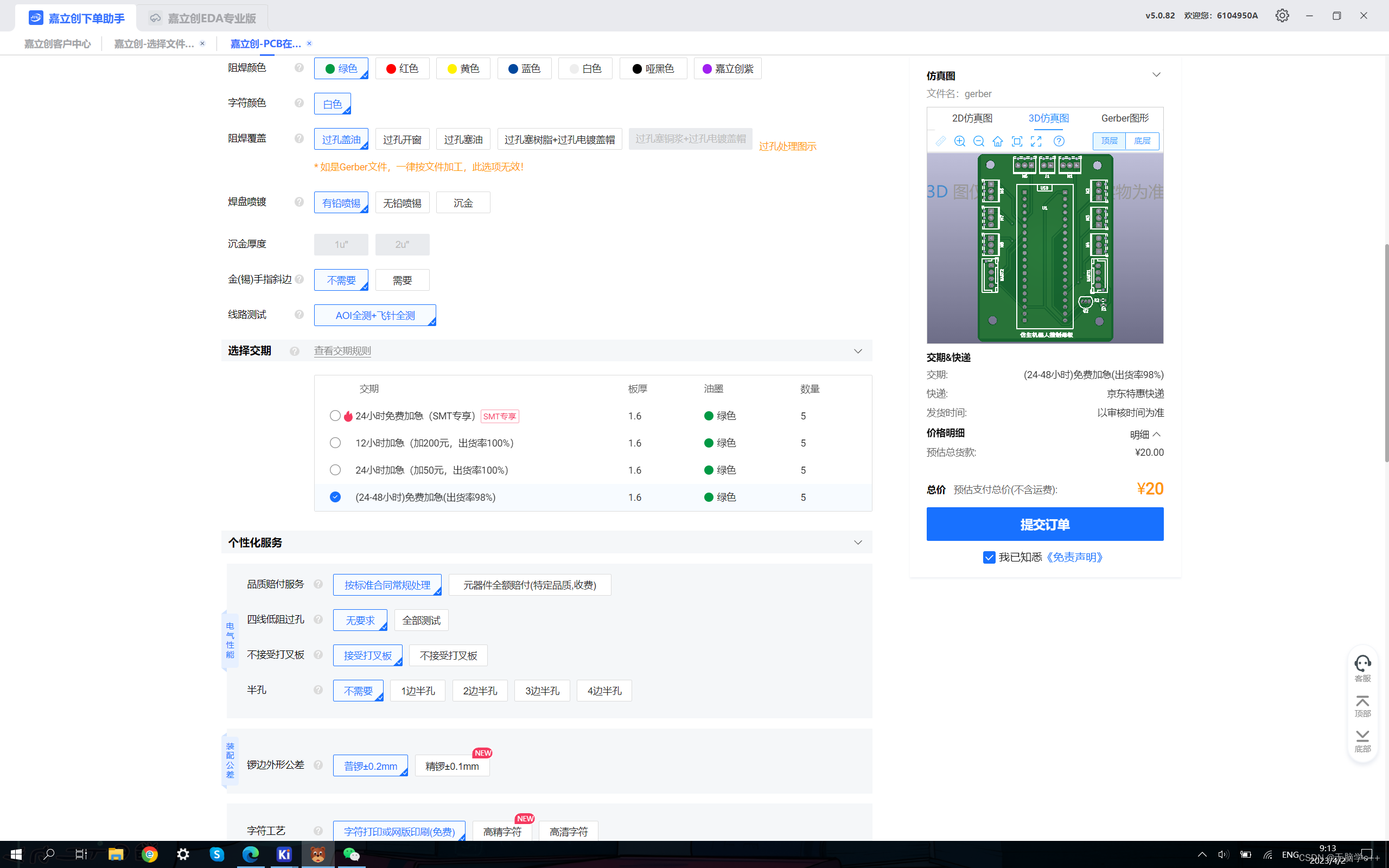Open settings with the gear icon
Screen dimensions: 1389x868
[1282, 16]
